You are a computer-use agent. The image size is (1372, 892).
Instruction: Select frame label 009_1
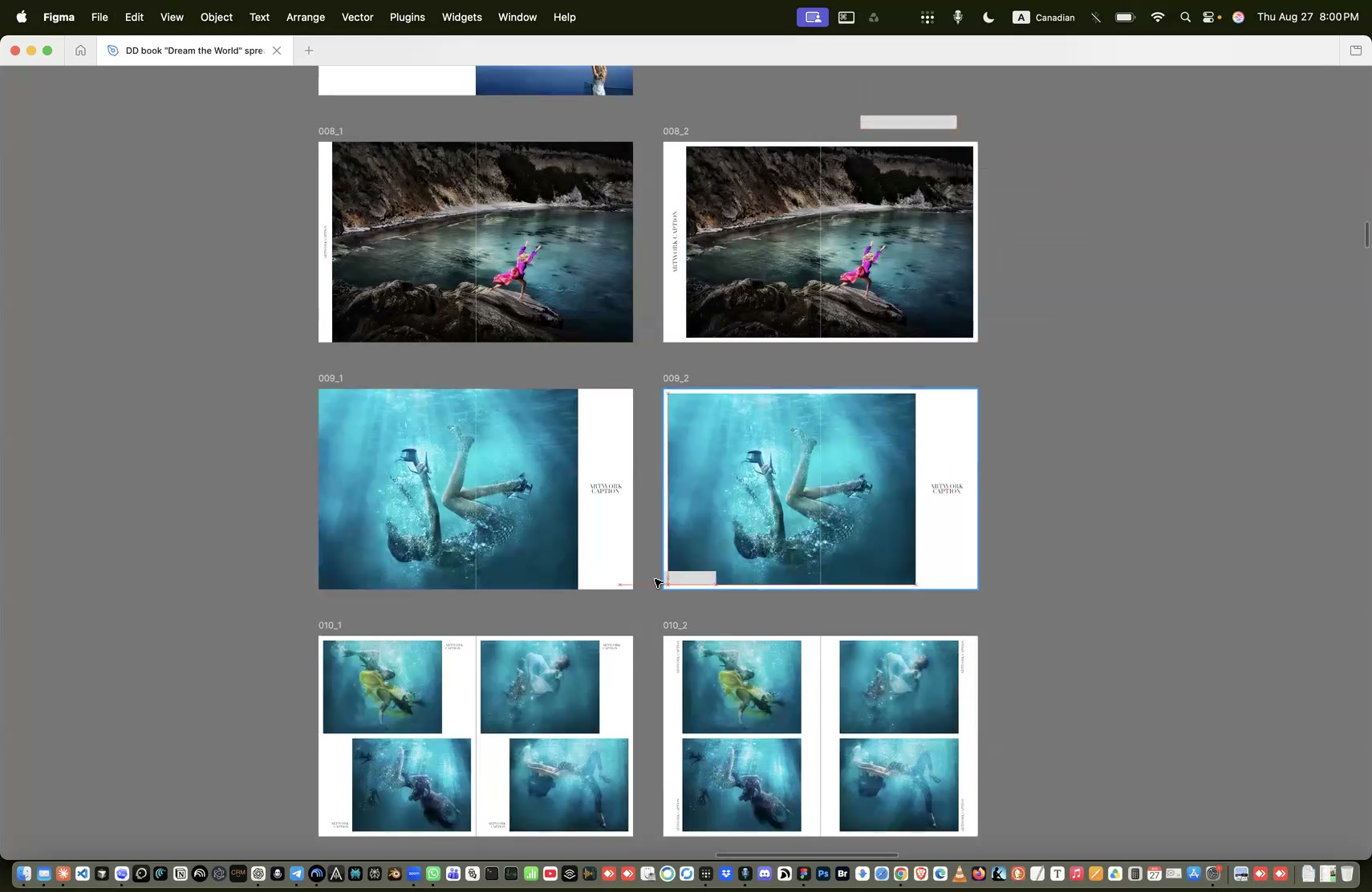(331, 378)
